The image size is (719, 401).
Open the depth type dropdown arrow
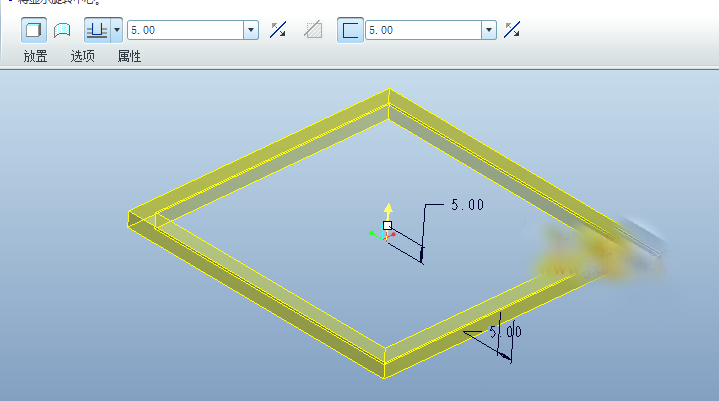coord(117,30)
